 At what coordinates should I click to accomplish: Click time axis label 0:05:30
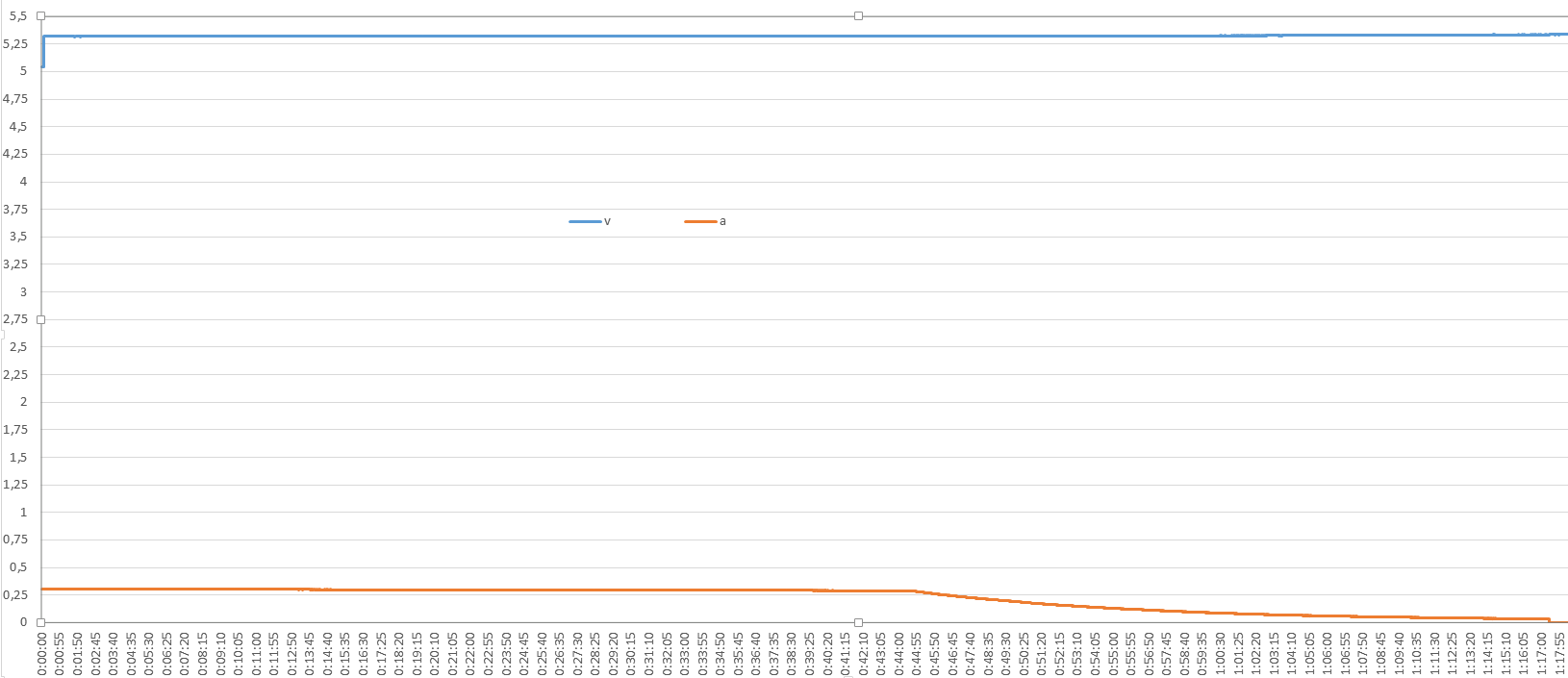click(x=148, y=654)
